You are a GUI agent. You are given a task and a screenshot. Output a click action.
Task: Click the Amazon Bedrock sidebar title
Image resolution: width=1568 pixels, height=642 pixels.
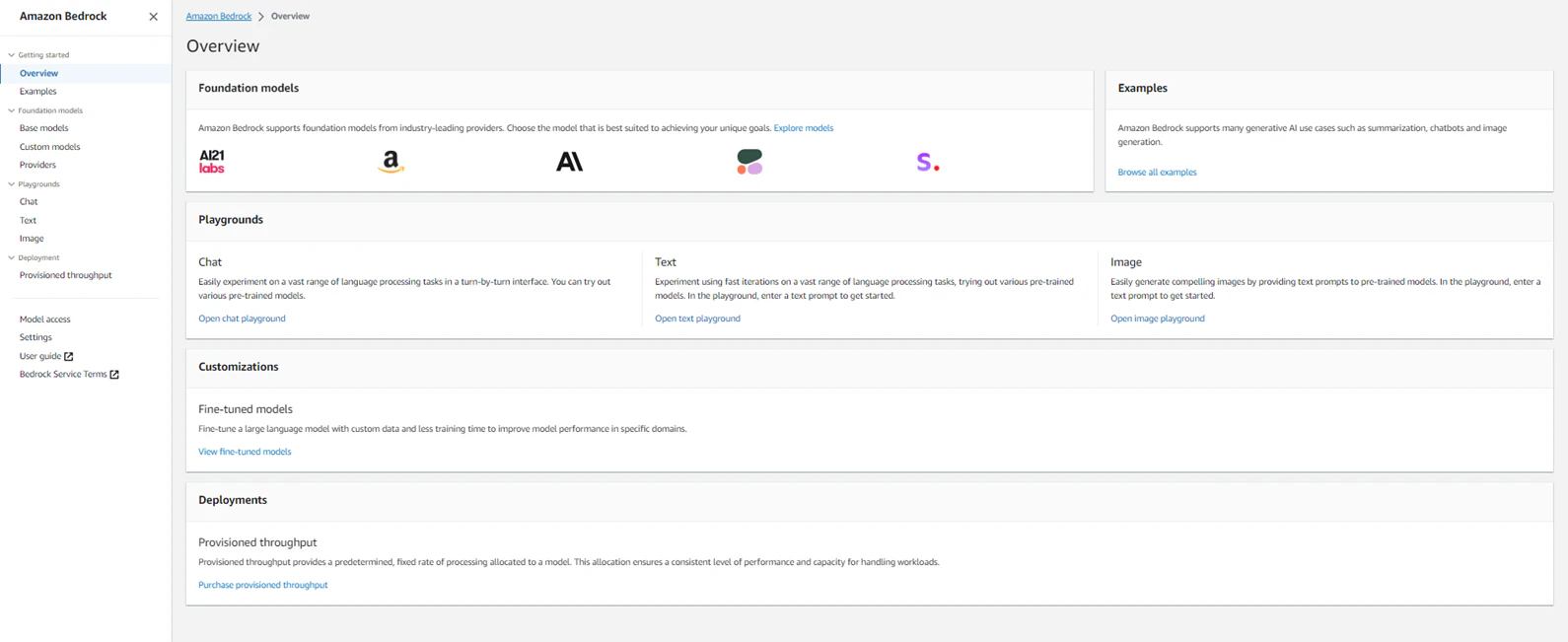pyautogui.click(x=63, y=17)
